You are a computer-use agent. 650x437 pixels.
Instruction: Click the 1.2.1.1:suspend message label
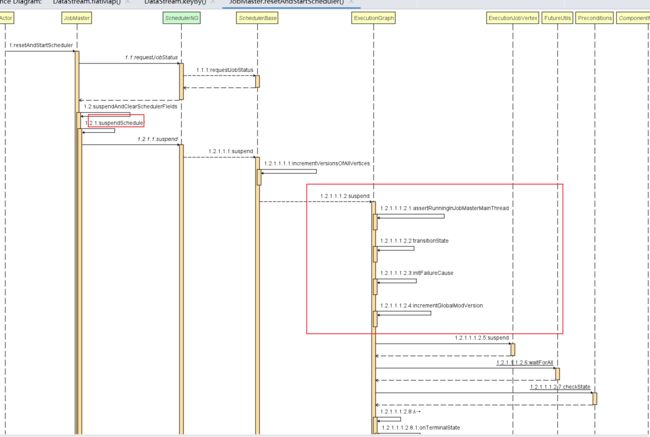click(158, 139)
